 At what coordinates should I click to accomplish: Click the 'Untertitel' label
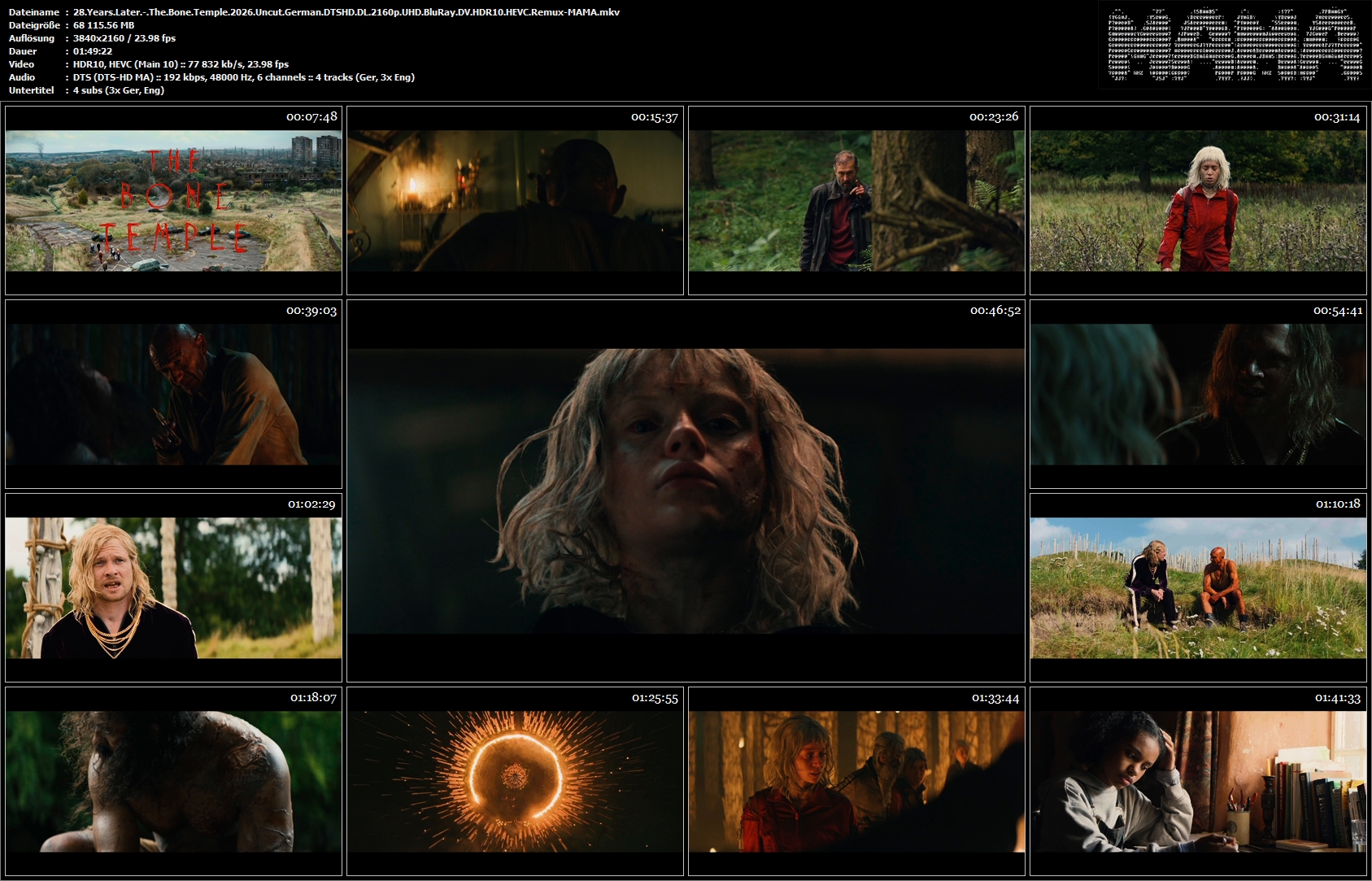point(32,90)
